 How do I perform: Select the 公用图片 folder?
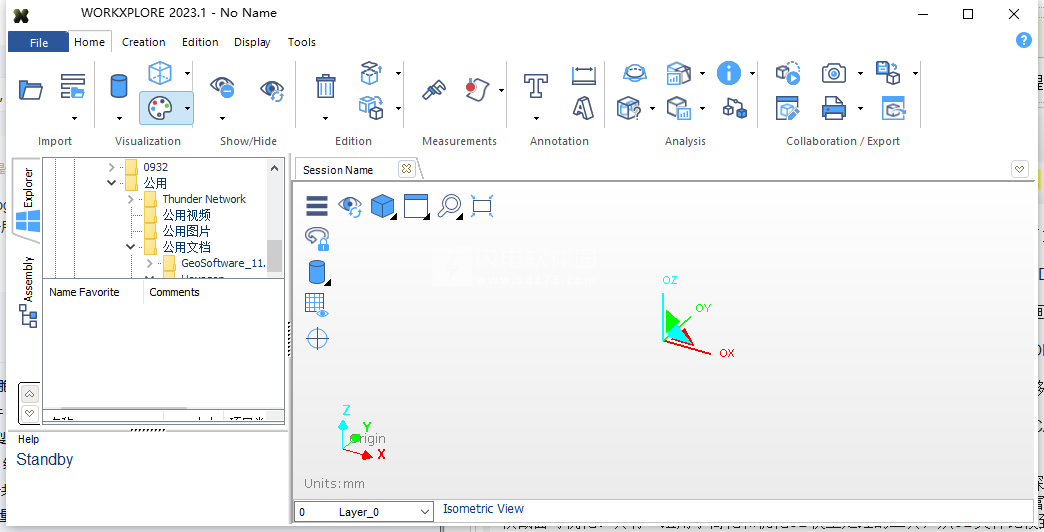[186, 231]
